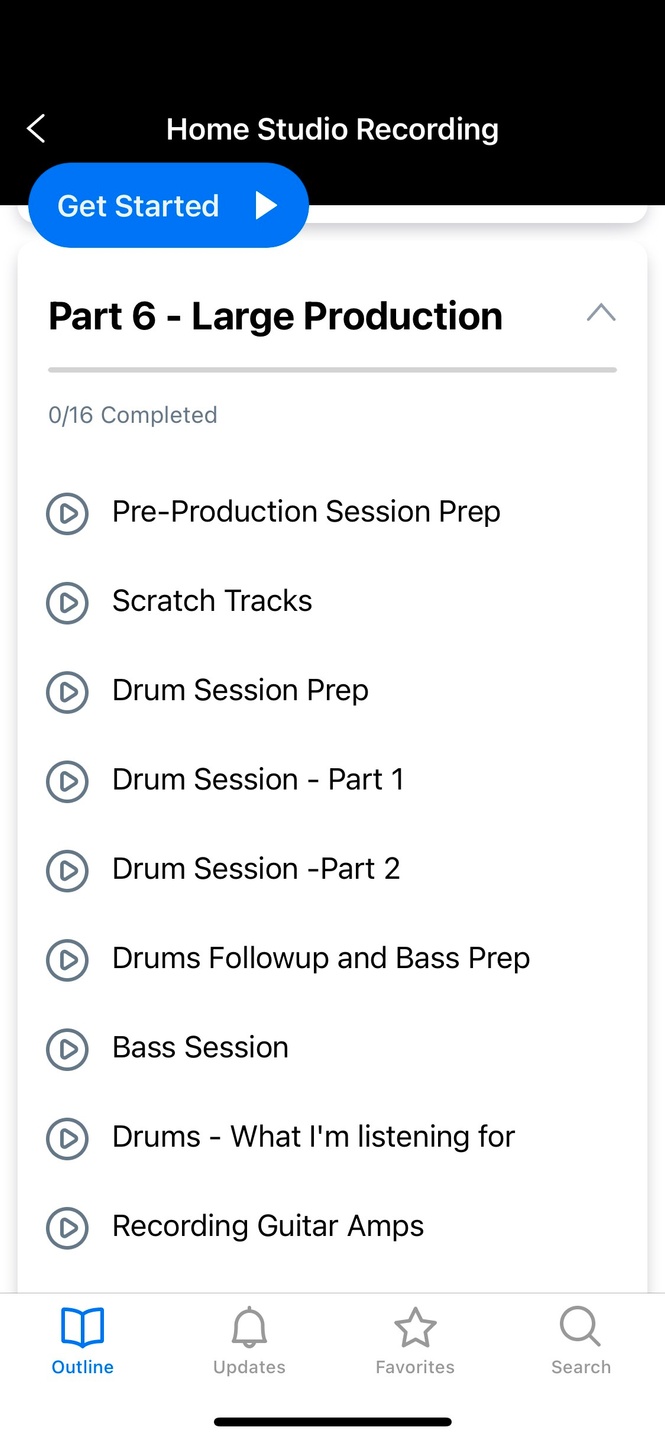Viewport: 665px width, 1440px height.
Task: Tap the back arrow in header
Action: pos(36,128)
